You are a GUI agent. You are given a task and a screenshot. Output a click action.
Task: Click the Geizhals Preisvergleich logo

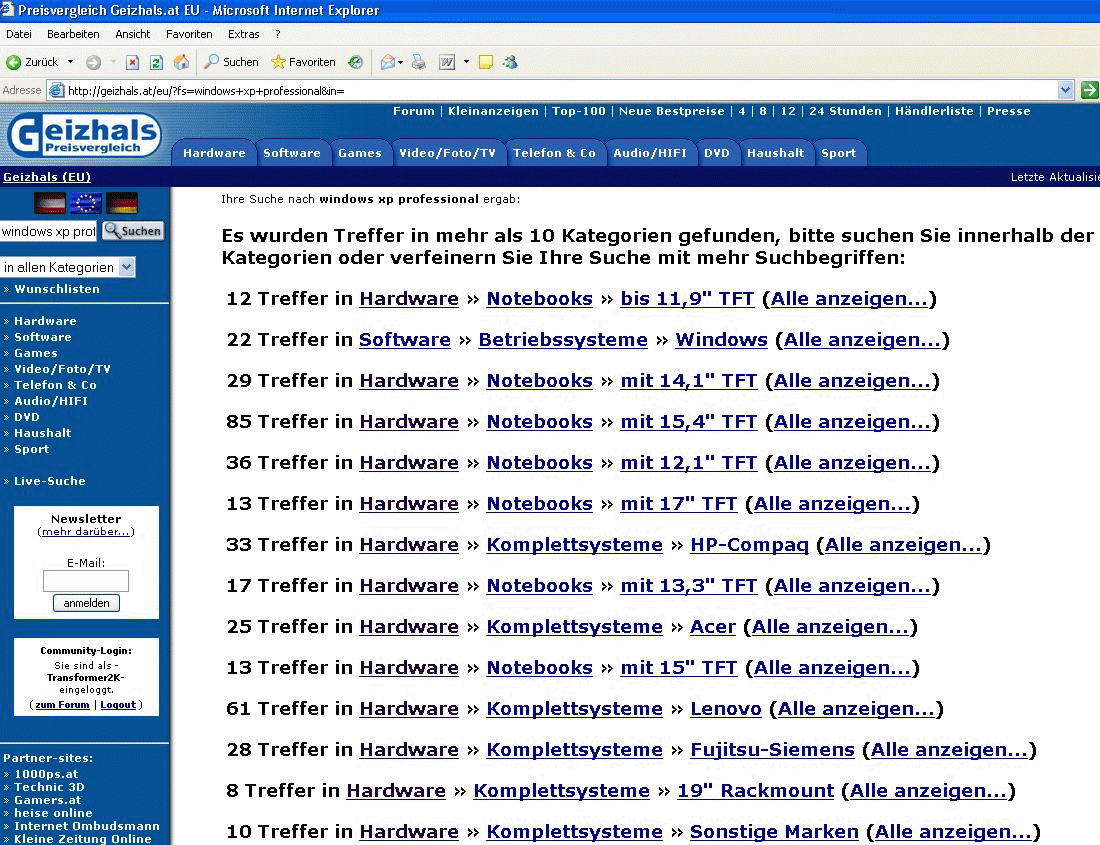[84, 135]
